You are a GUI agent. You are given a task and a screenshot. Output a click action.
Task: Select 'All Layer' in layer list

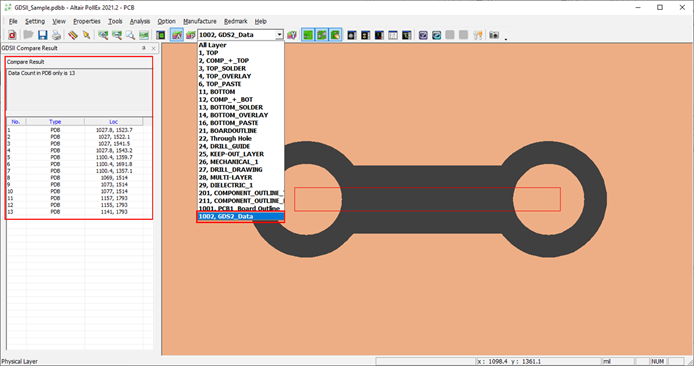241,45
